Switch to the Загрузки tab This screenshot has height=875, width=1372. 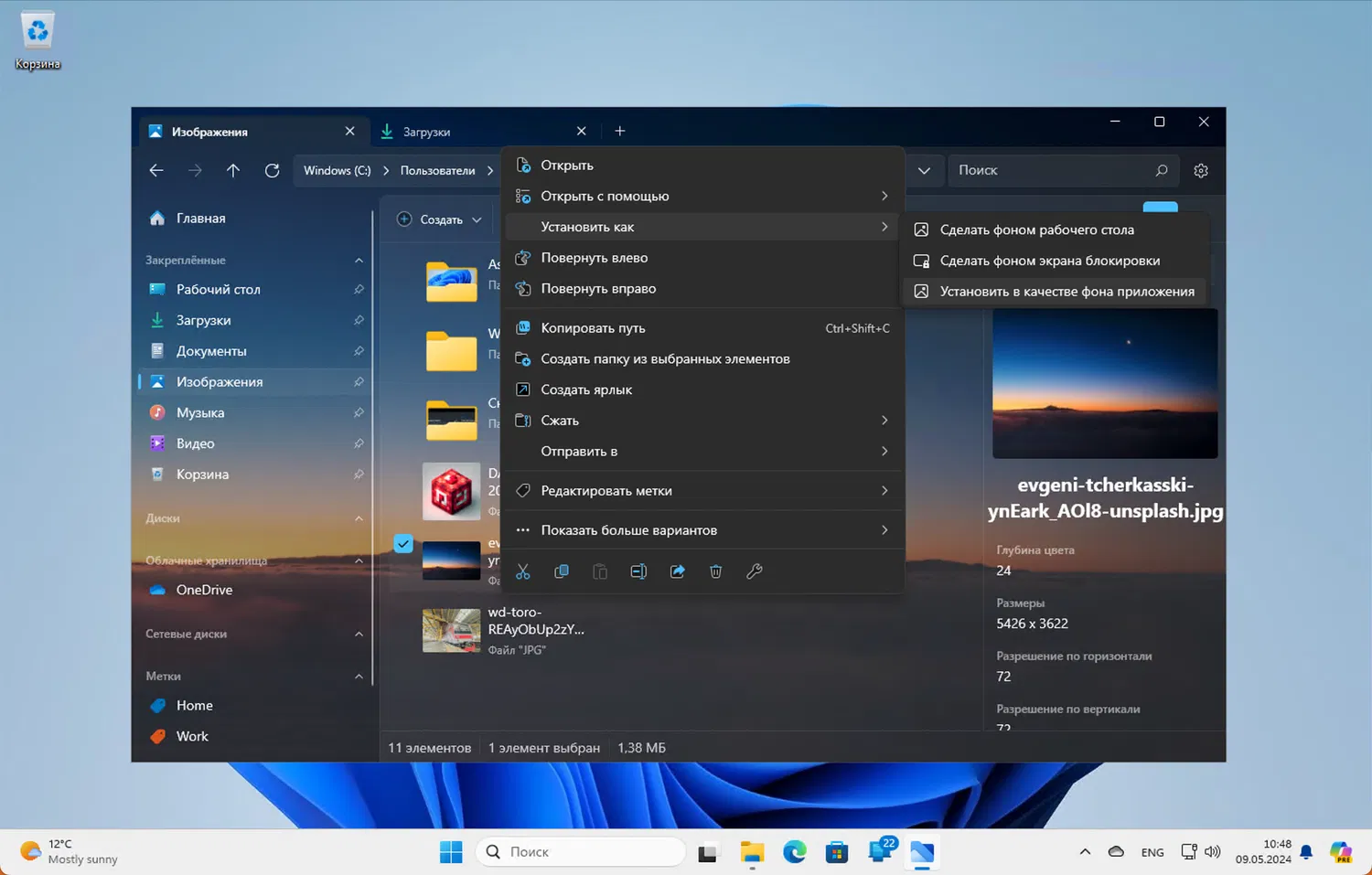427,132
